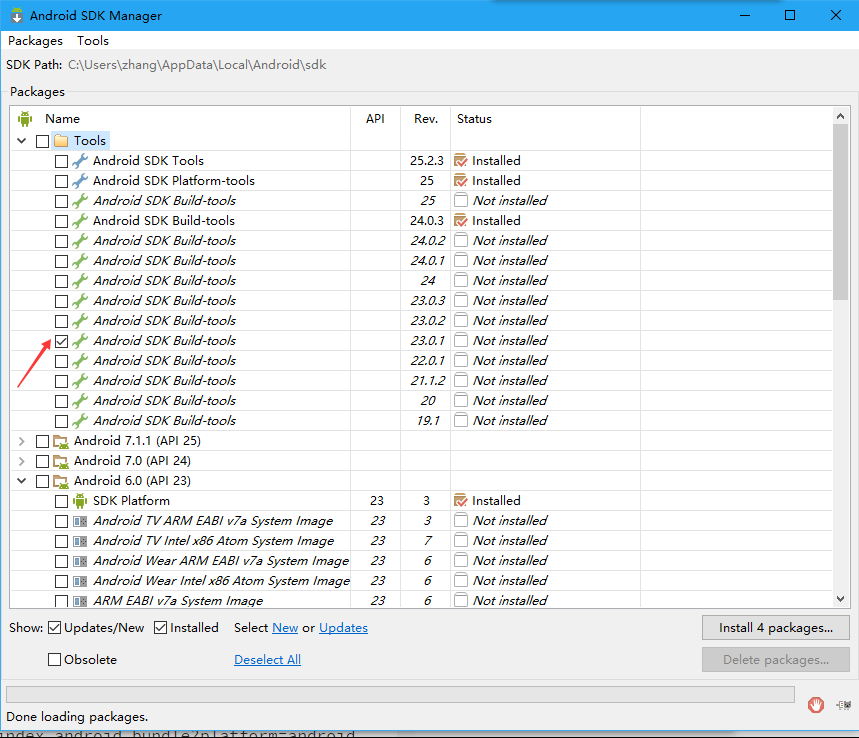859x738 pixels.
Task: Click Install 4 packages button
Action: pyautogui.click(x=776, y=628)
